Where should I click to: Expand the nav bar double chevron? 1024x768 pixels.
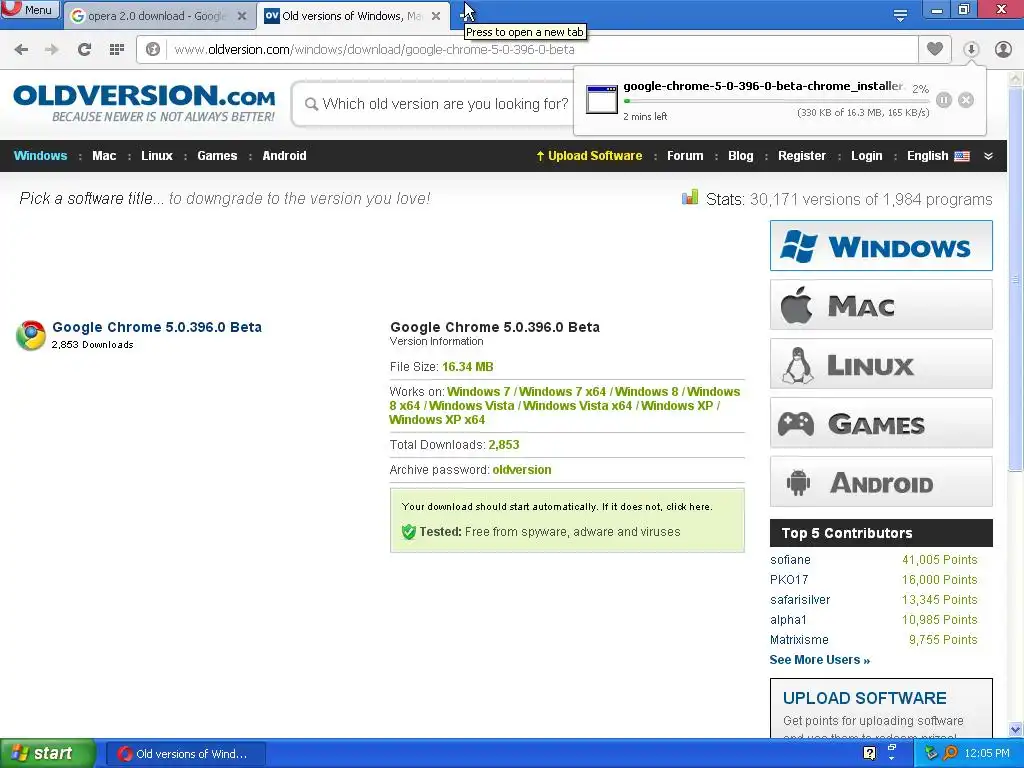click(988, 156)
